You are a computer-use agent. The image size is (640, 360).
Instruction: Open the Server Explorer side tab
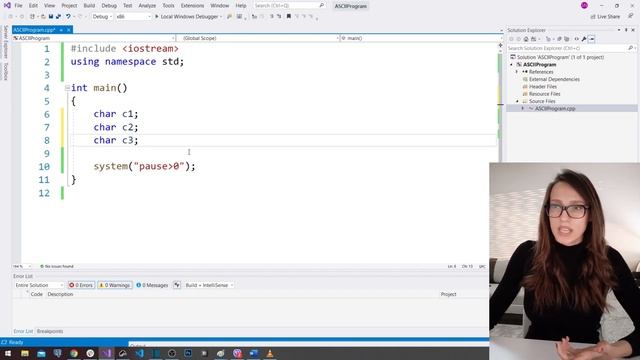click(5, 42)
